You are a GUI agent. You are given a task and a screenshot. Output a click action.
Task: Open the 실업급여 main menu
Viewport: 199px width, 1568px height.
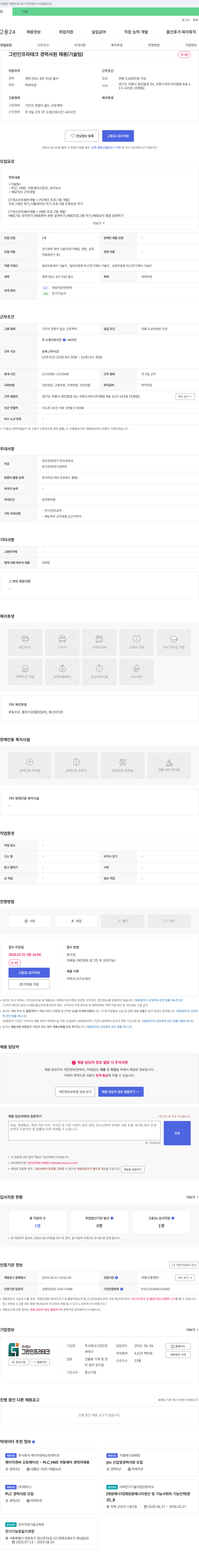[x=99, y=32]
